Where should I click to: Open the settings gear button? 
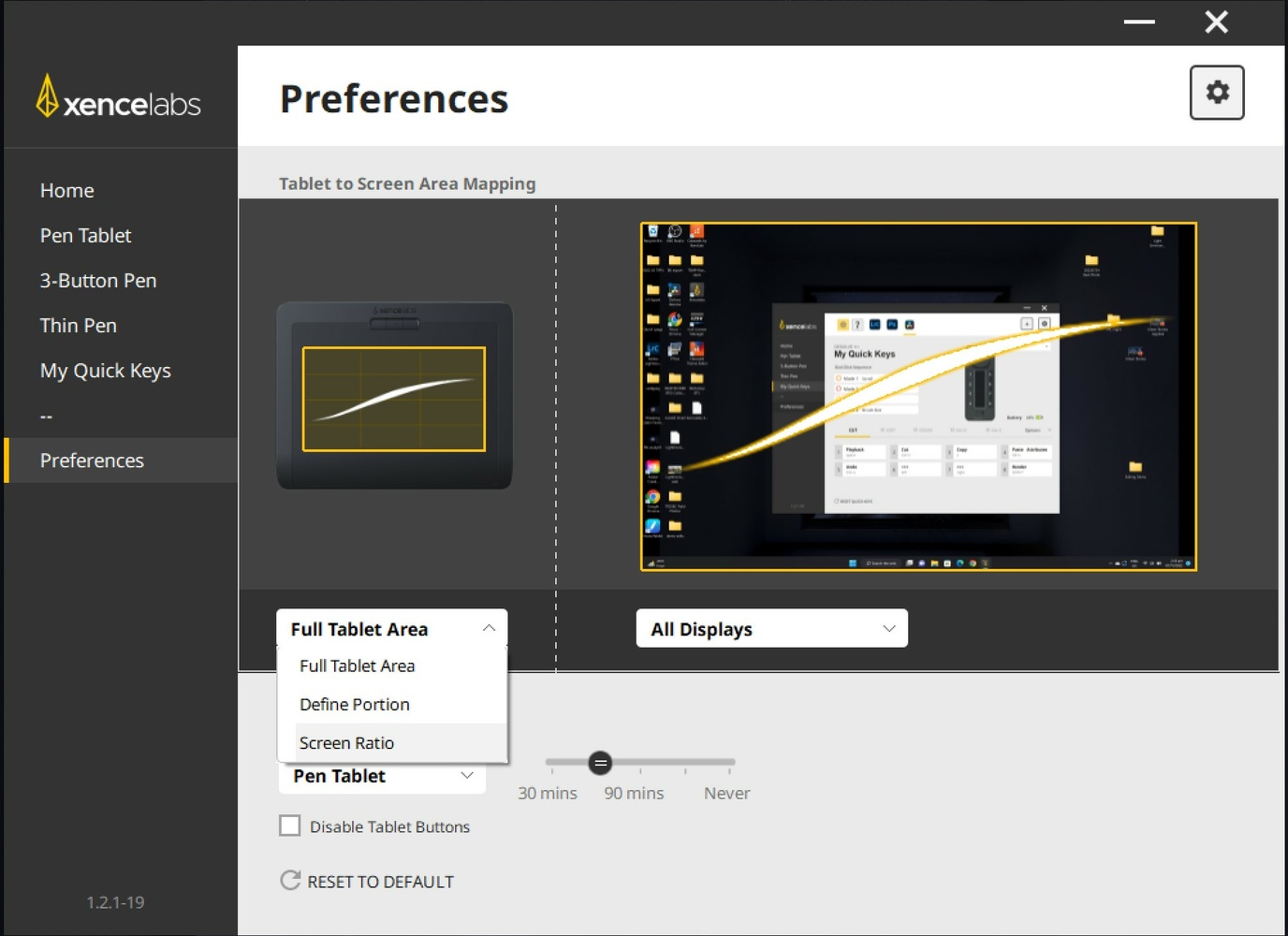[1217, 93]
